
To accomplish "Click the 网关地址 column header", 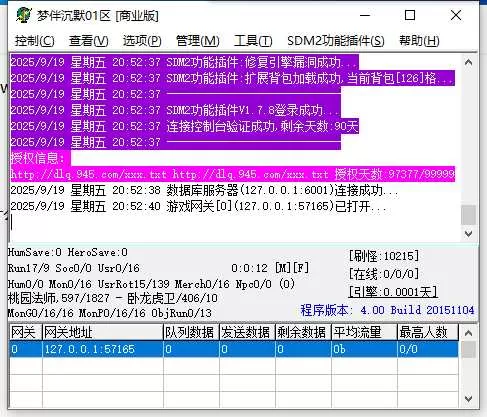I will 103,332.
